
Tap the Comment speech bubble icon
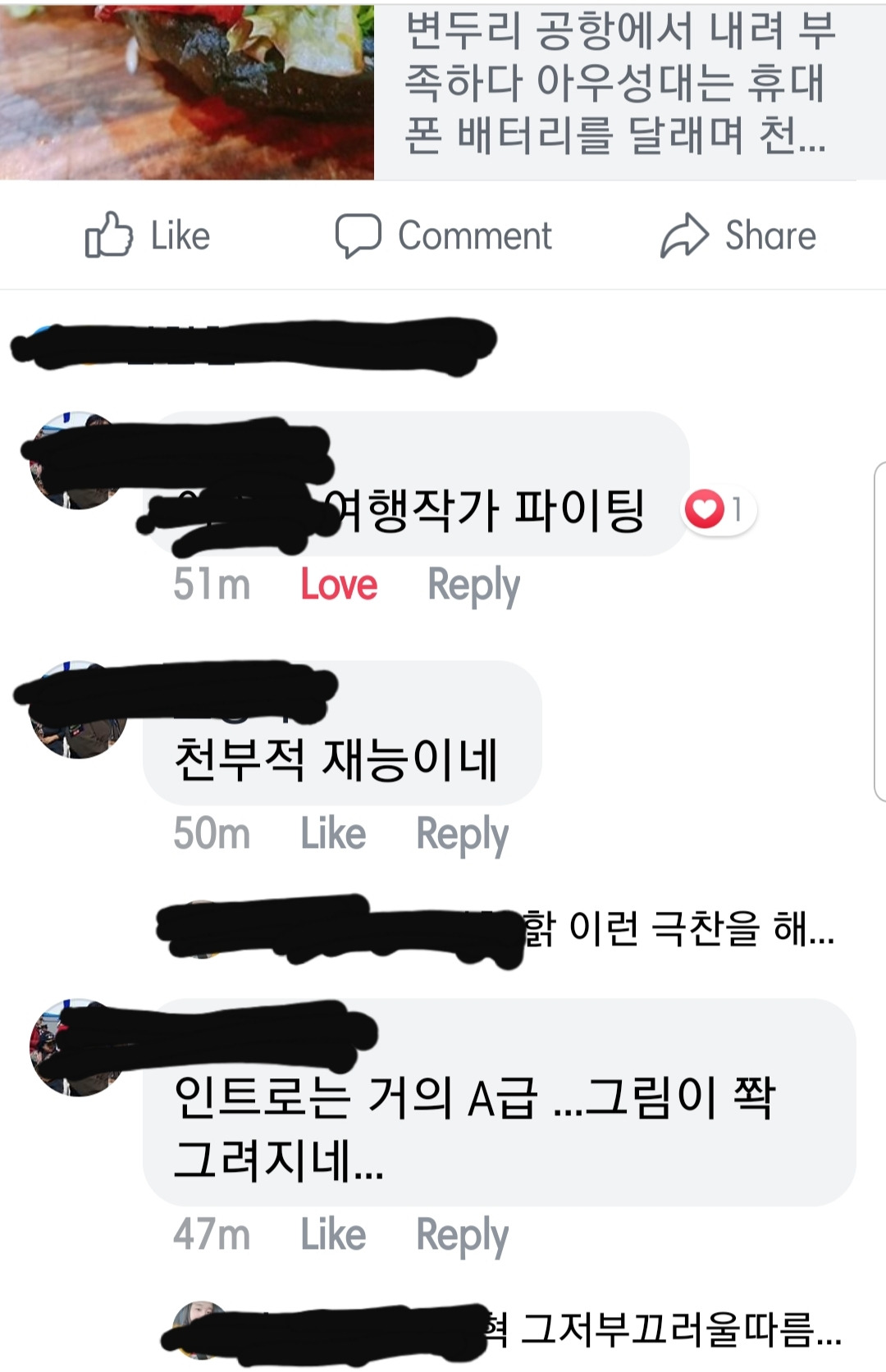click(358, 235)
